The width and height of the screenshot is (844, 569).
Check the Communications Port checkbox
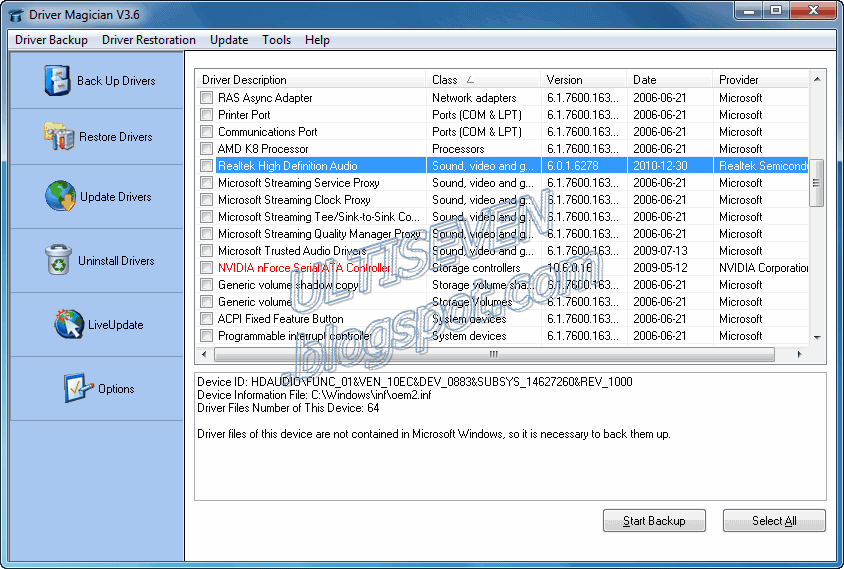click(206, 132)
